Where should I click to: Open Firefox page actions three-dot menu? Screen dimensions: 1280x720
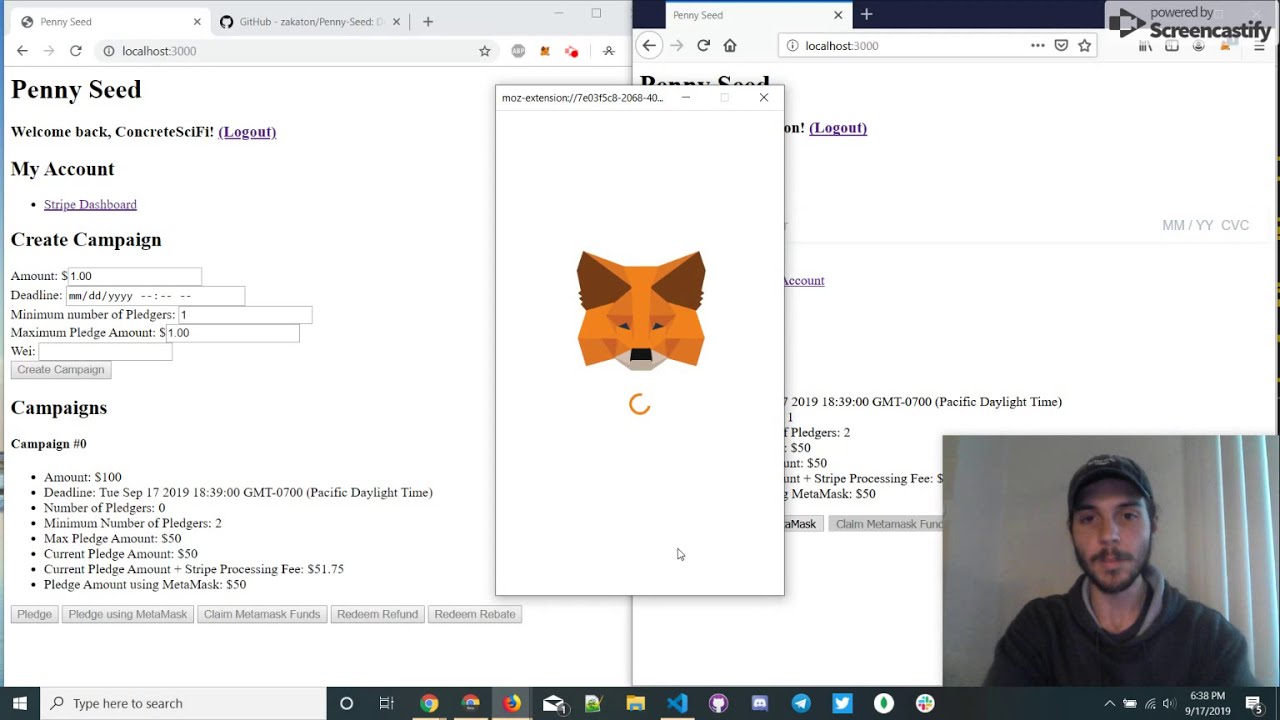pyautogui.click(x=1038, y=45)
